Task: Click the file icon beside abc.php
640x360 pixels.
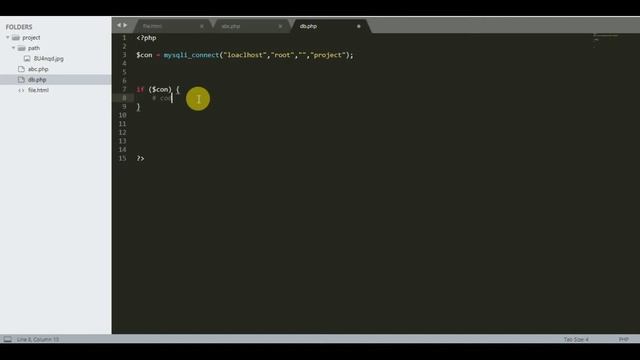Action: coord(21,69)
